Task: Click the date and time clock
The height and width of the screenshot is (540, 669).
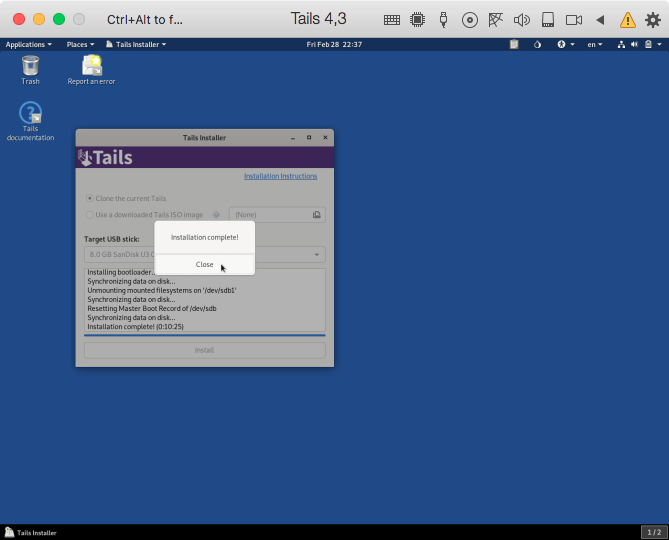Action: tap(334, 44)
